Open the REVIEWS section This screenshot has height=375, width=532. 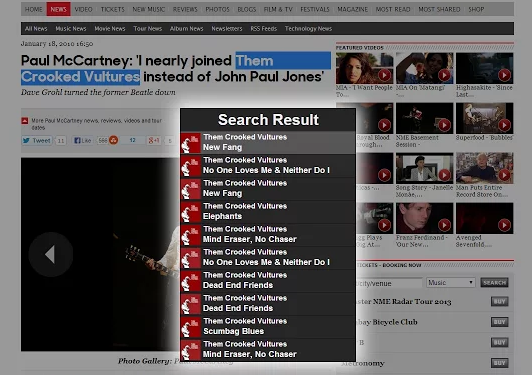185,9
